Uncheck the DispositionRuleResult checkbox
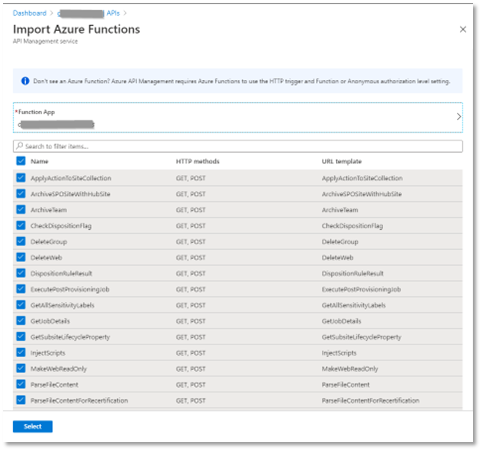Viewport: 482px width, 451px height. point(21,273)
